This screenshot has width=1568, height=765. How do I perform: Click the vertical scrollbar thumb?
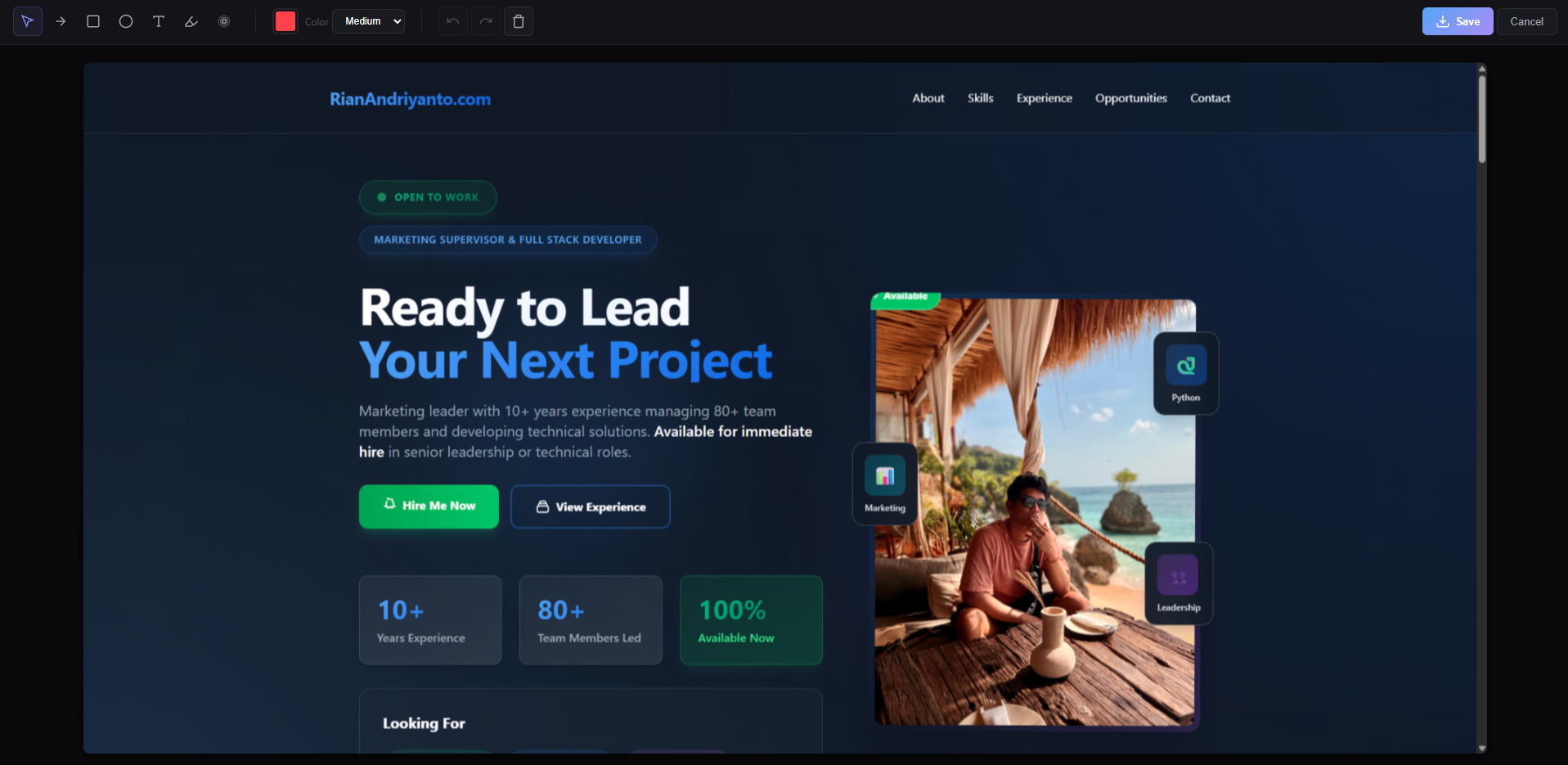pos(1481,119)
